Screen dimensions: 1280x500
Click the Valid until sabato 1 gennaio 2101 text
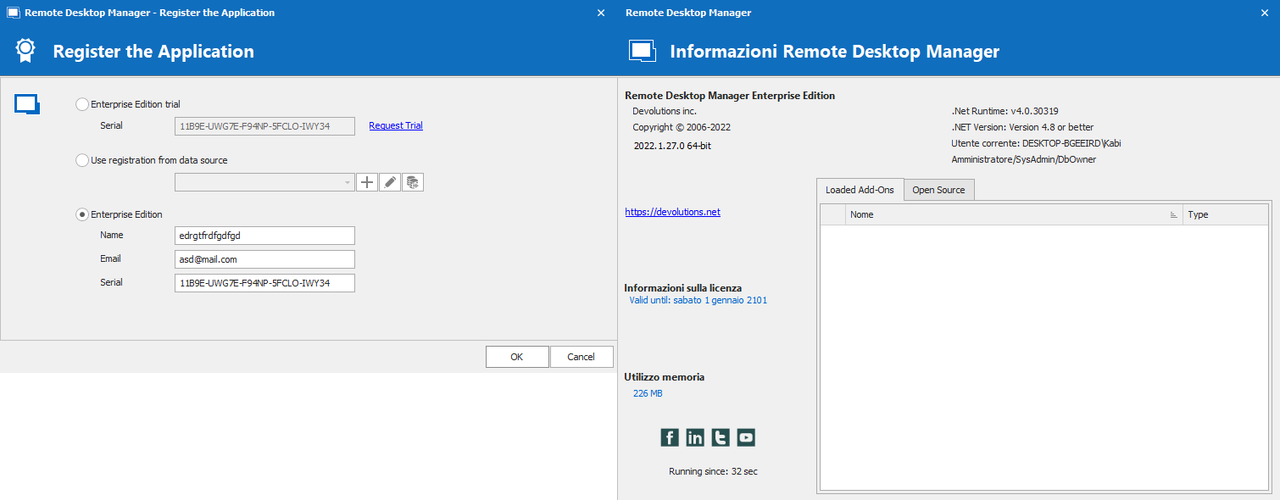click(698, 300)
